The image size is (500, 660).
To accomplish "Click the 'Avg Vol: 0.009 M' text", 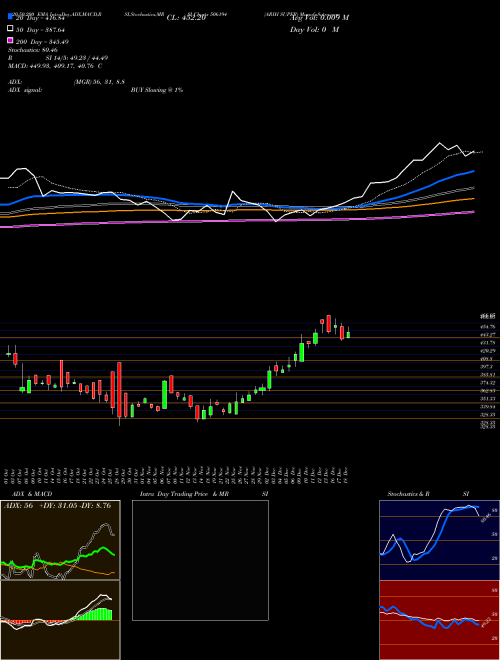I will (x=319, y=18).
